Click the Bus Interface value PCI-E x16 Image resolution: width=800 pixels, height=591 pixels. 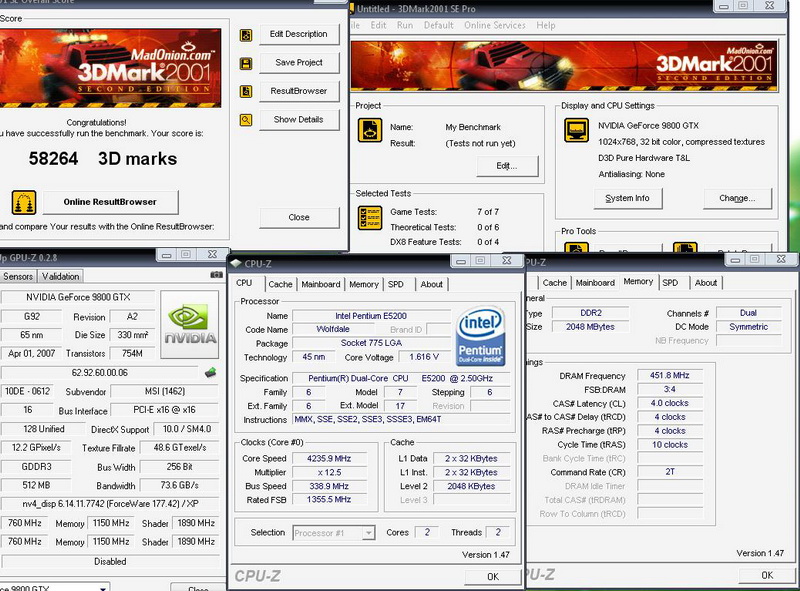click(x=165, y=410)
